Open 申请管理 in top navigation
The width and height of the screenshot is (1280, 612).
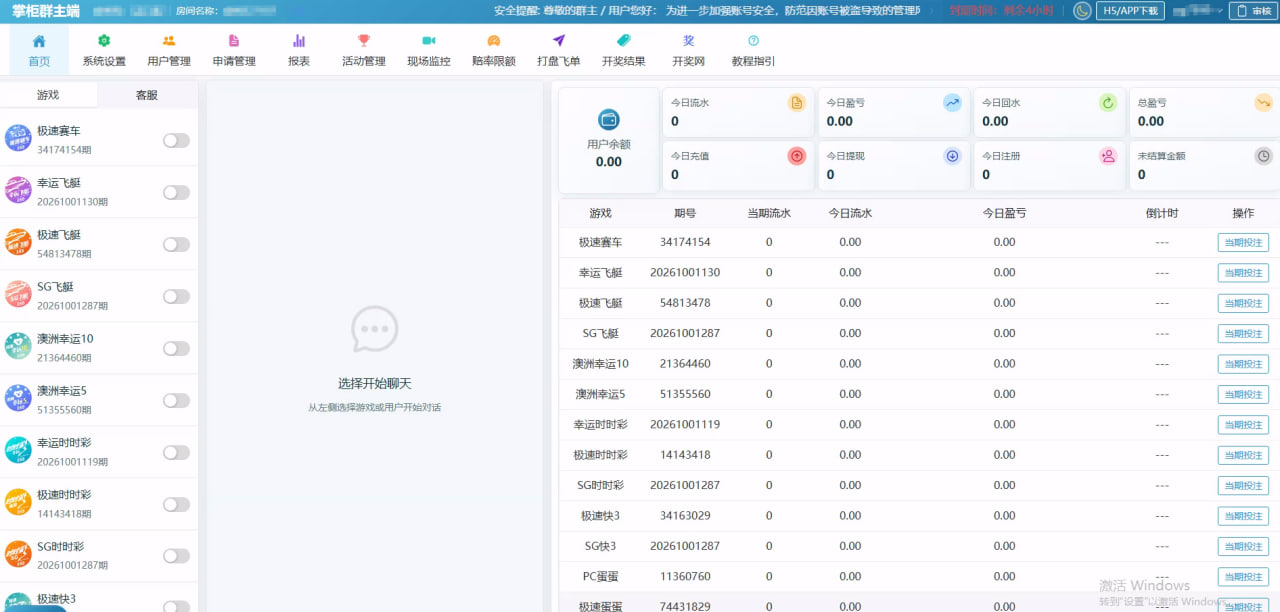(x=234, y=50)
